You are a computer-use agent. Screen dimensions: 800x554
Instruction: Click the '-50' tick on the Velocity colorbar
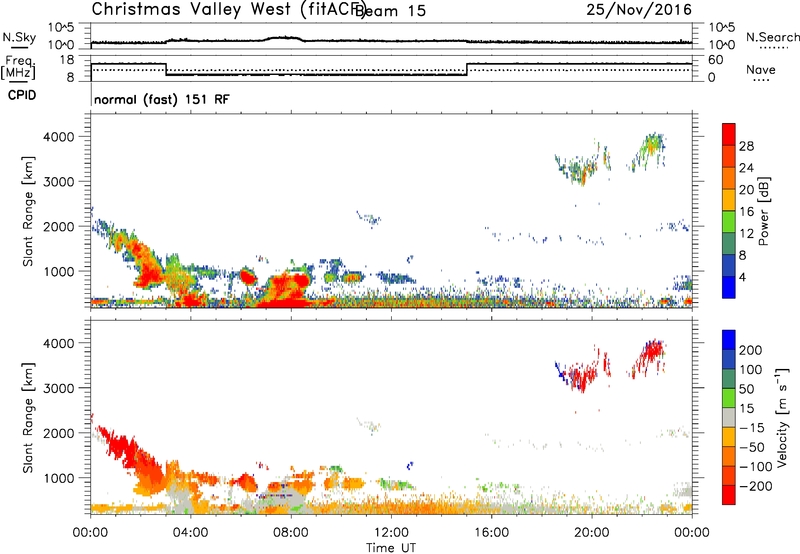coord(752,447)
